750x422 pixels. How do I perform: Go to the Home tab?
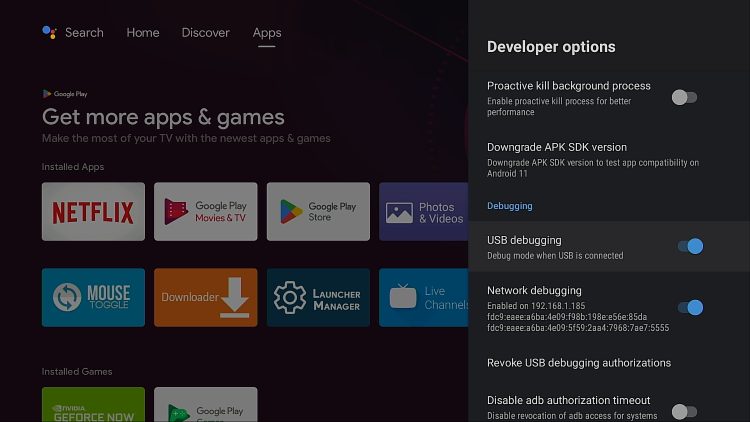[x=143, y=33]
